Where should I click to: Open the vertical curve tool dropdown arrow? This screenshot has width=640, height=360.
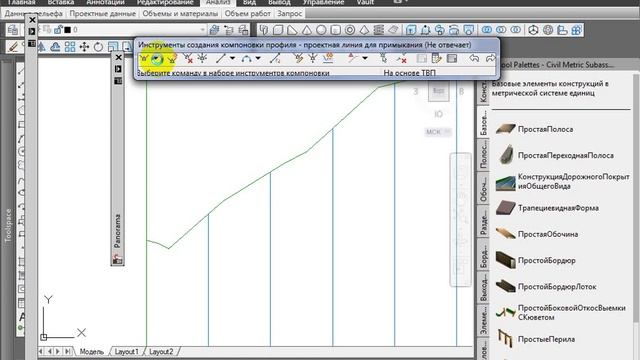[258, 59]
